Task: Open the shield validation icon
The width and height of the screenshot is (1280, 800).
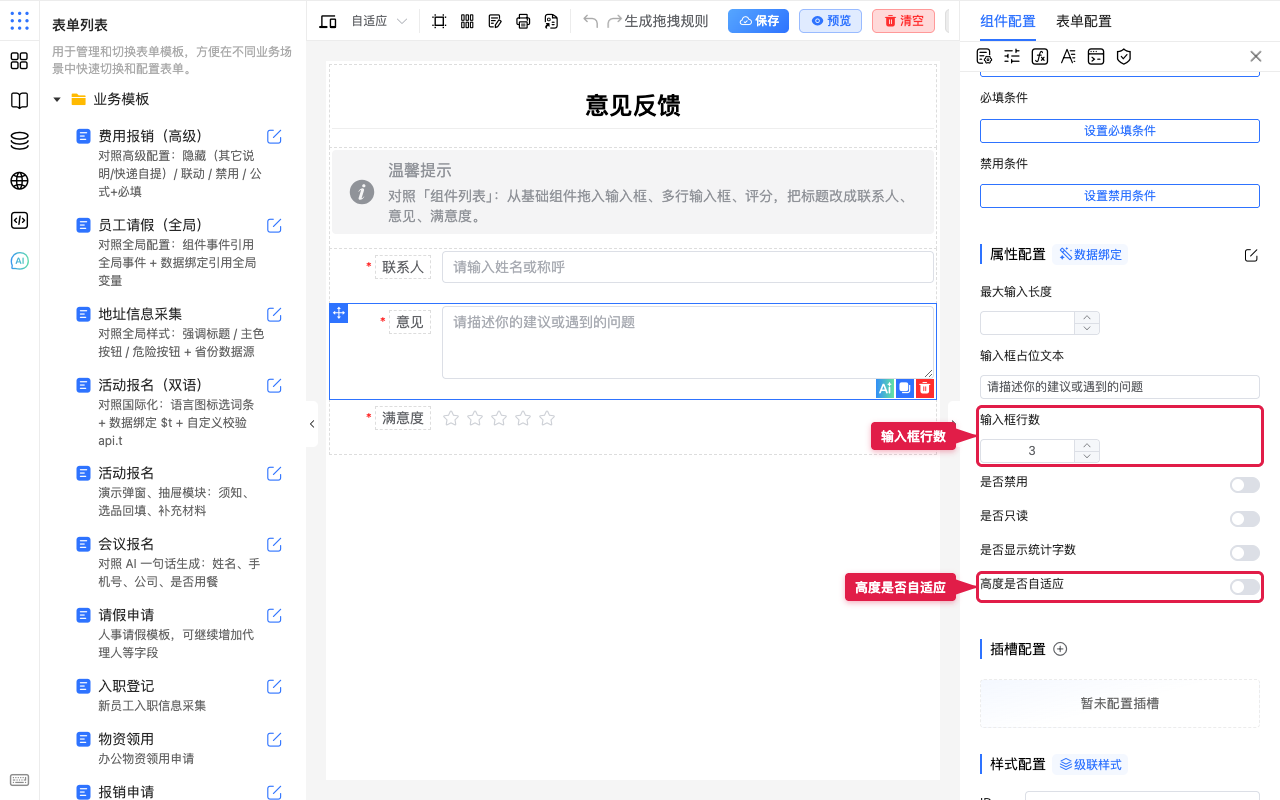Action: pyautogui.click(x=1124, y=57)
